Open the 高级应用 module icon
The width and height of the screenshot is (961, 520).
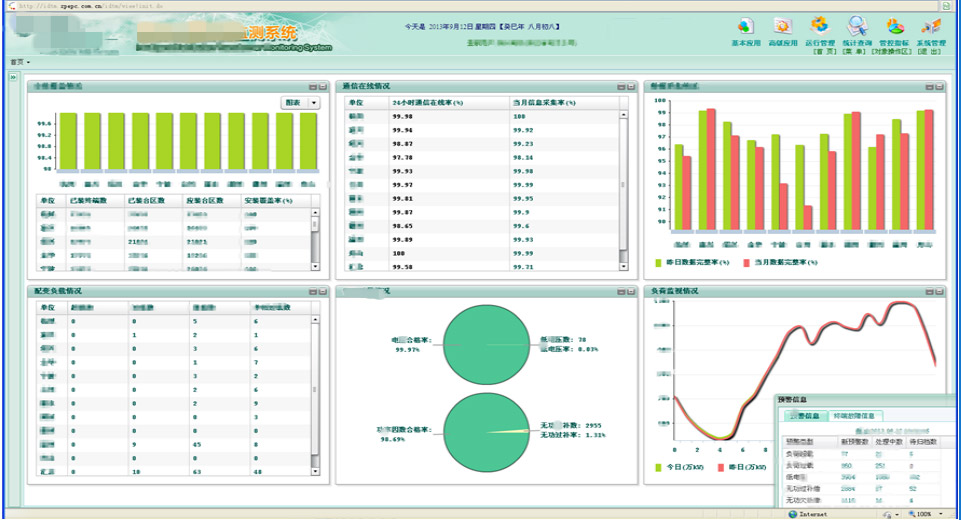(783, 27)
